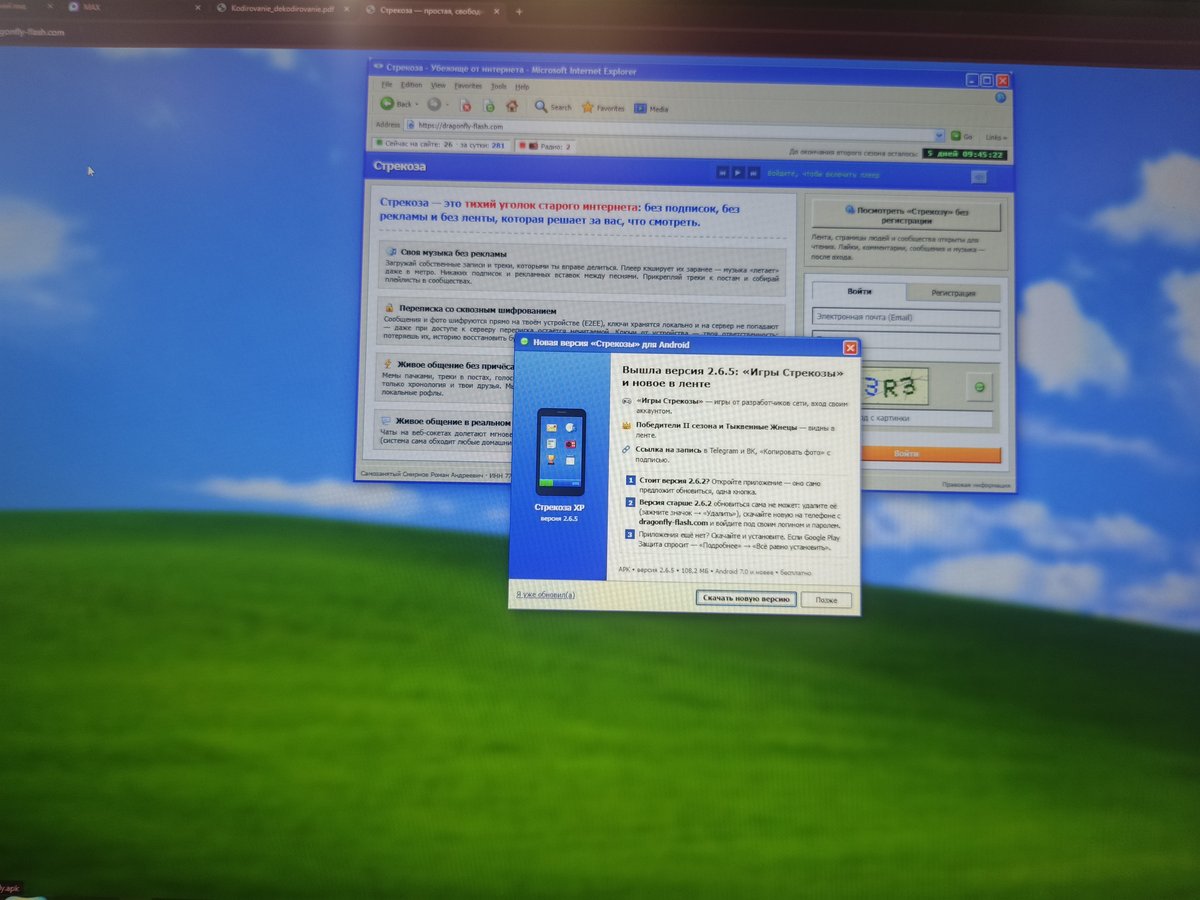The image size is (1200, 900).
Task: Open the View menu
Action: click(x=438, y=86)
